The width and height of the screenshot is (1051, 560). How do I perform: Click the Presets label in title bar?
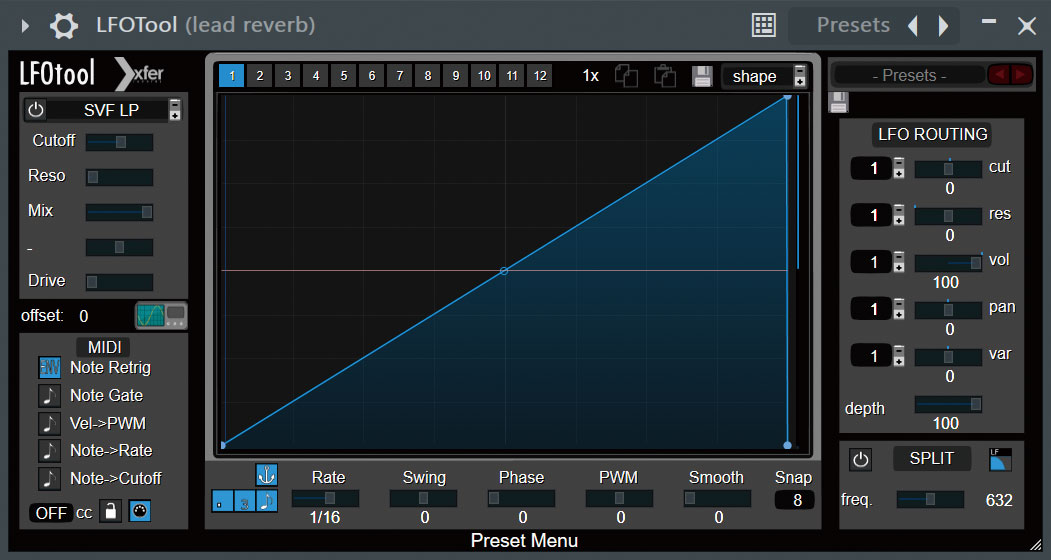853,25
